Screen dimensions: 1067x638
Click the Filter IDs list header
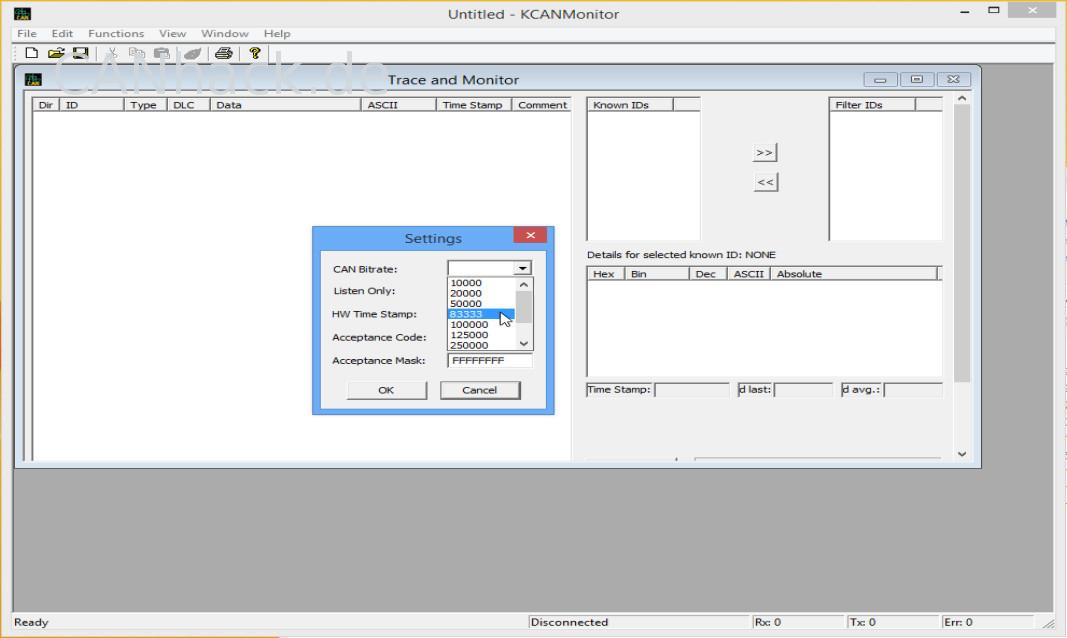pyautogui.click(x=872, y=105)
